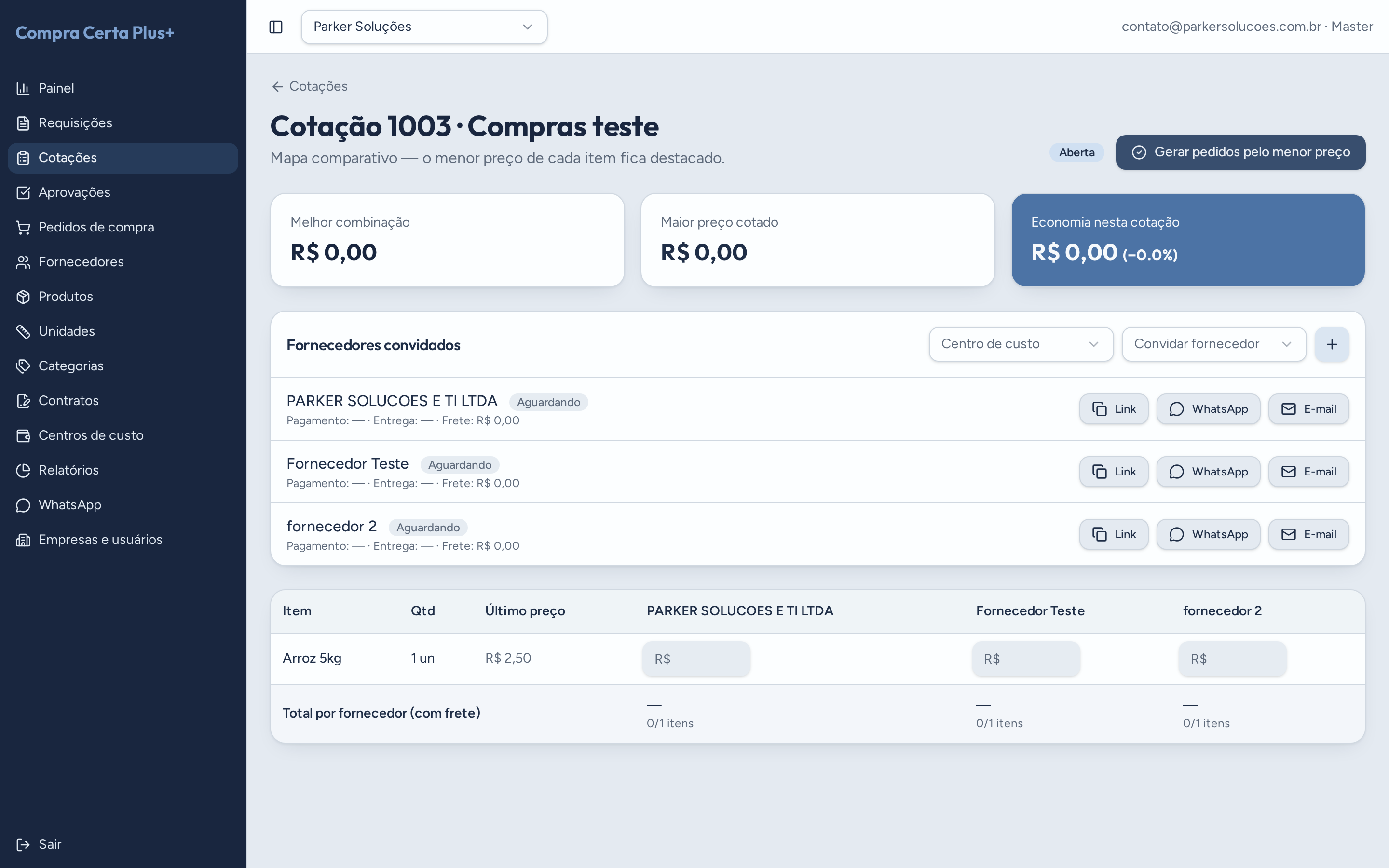This screenshot has width=1389, height=868.
Task: Click the Compra Certa Plus+ logo
Action: (x=95, y=33)
